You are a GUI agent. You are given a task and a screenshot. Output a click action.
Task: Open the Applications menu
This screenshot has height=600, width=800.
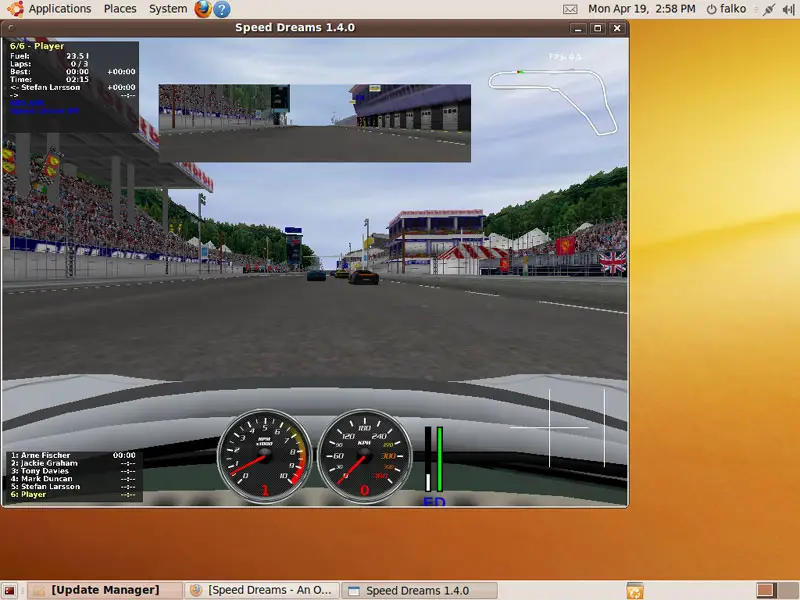click(50, 9)
